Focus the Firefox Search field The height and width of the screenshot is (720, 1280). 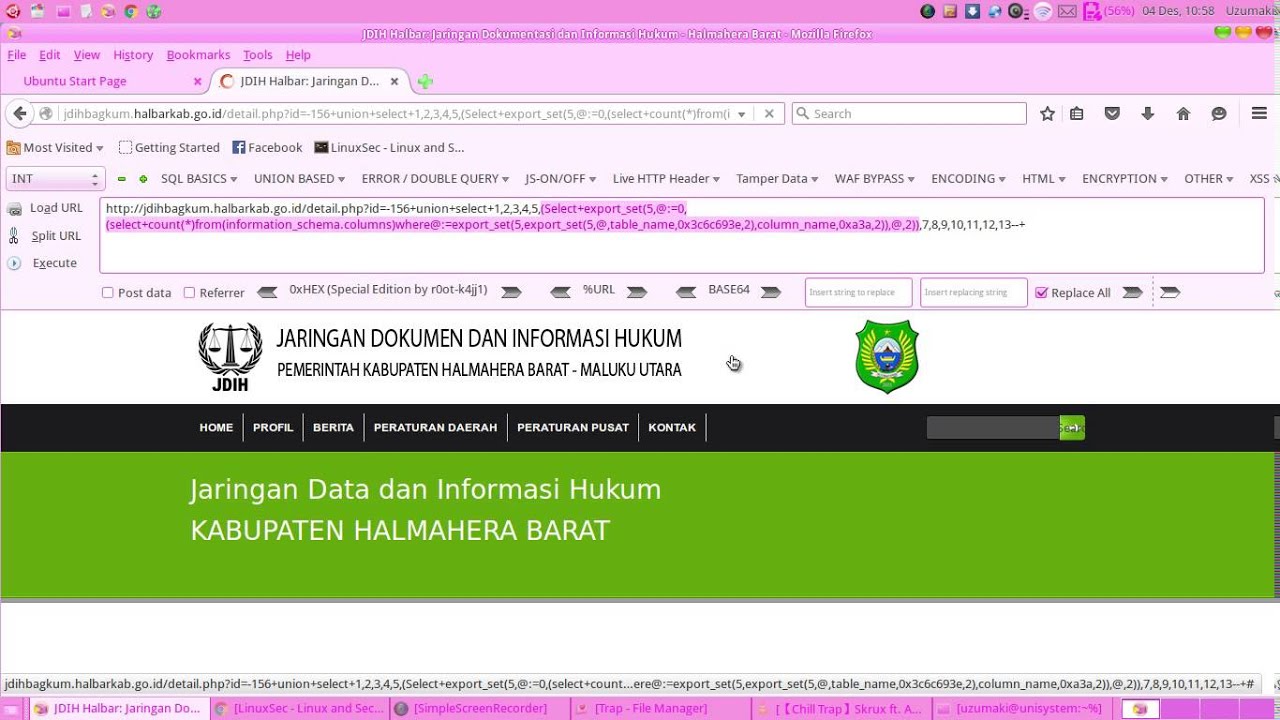tap(909, 114)
